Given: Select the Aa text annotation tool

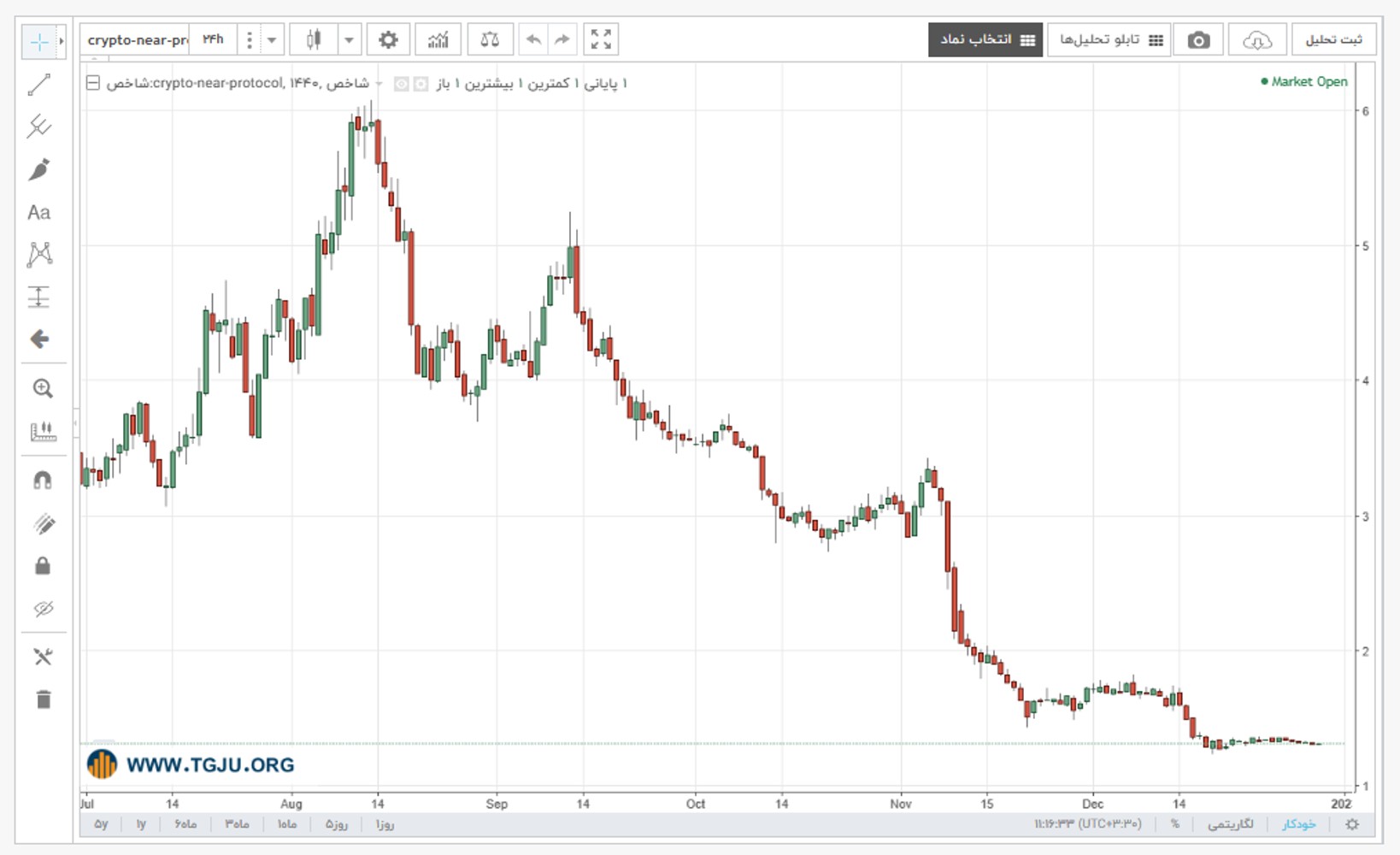Looking at the screenshot, I should click(39, 212).
